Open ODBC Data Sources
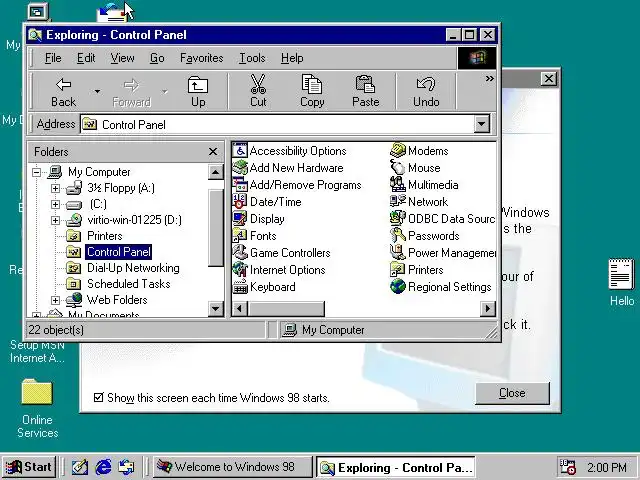 click(x=443, y=219)
